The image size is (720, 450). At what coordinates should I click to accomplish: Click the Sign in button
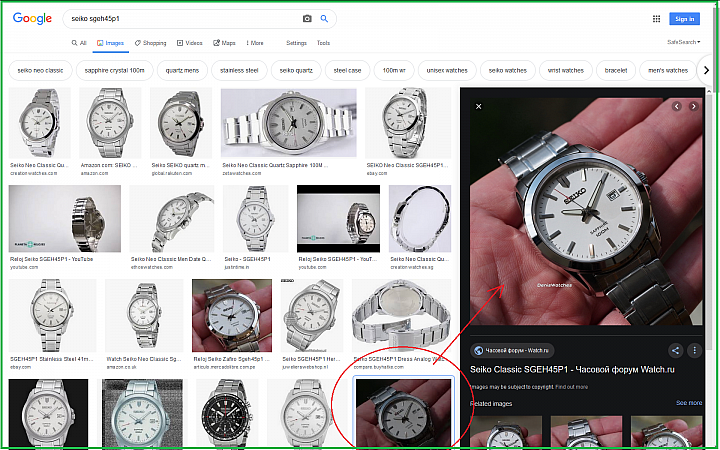(685, 19)
